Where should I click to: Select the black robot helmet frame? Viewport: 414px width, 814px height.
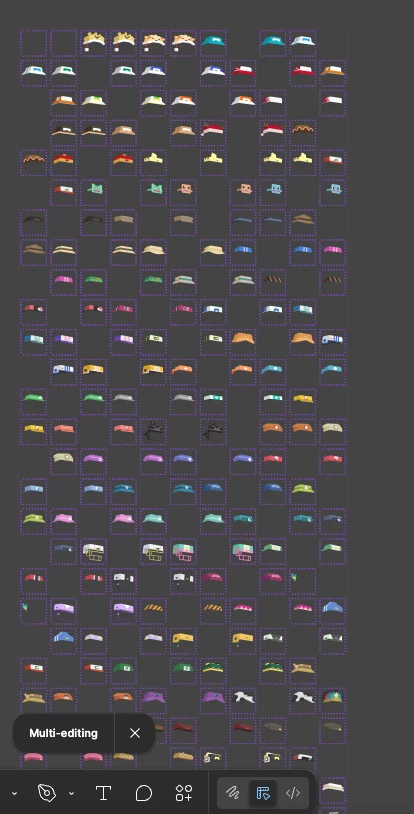[x=153, y=432]
